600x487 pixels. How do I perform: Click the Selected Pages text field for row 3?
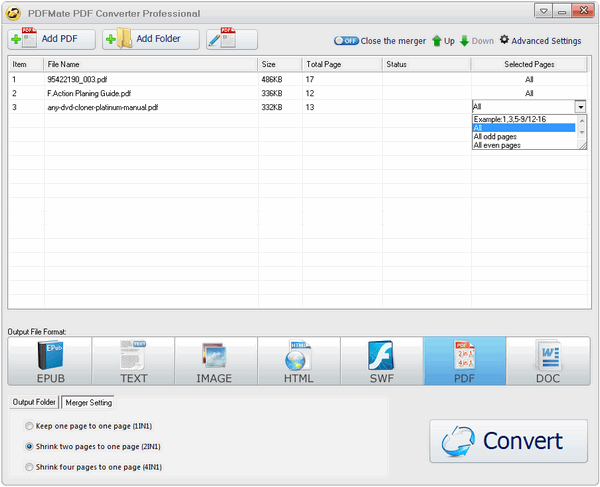[523, 107]
